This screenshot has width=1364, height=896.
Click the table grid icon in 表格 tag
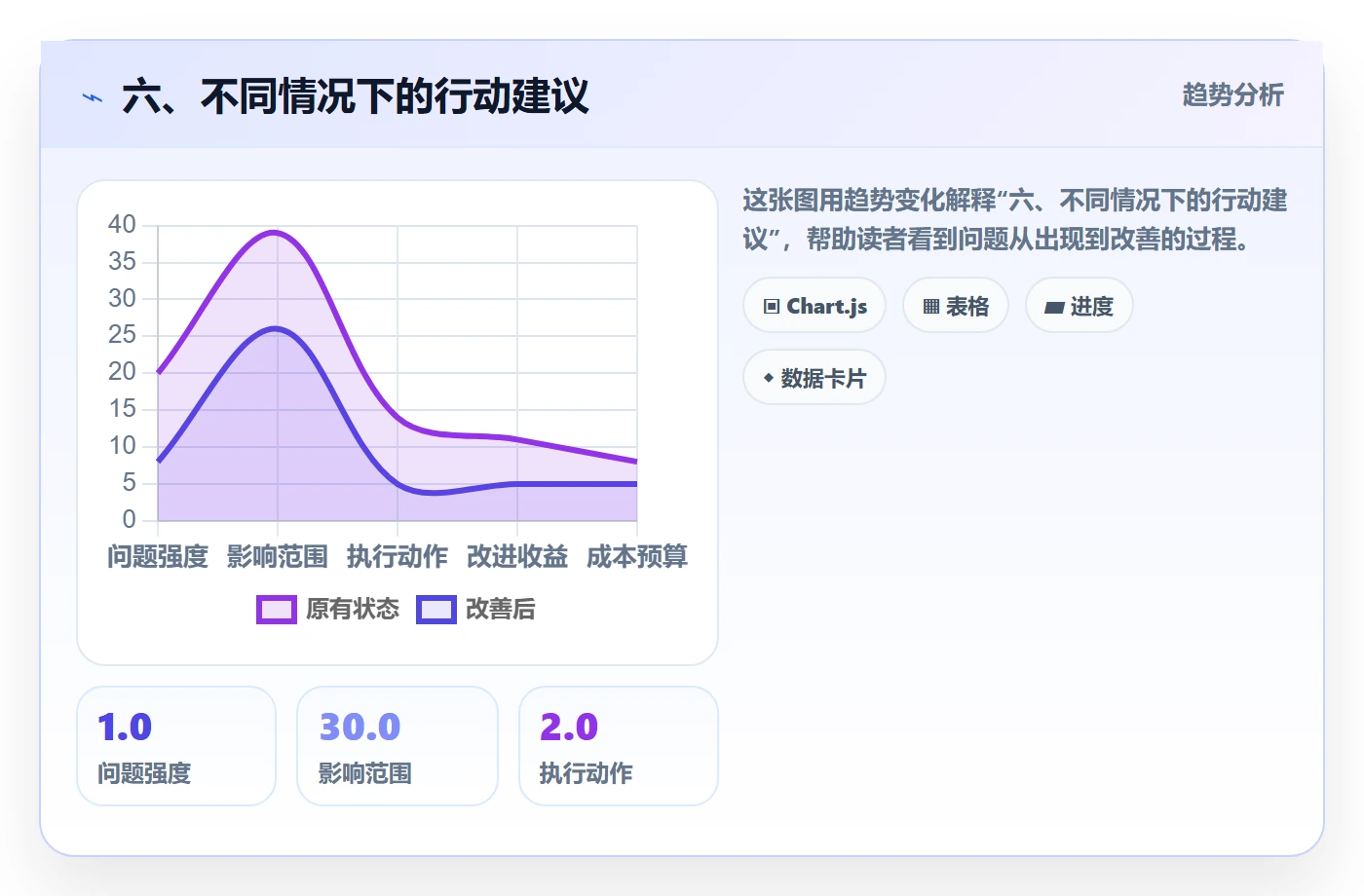click(930, 306)
